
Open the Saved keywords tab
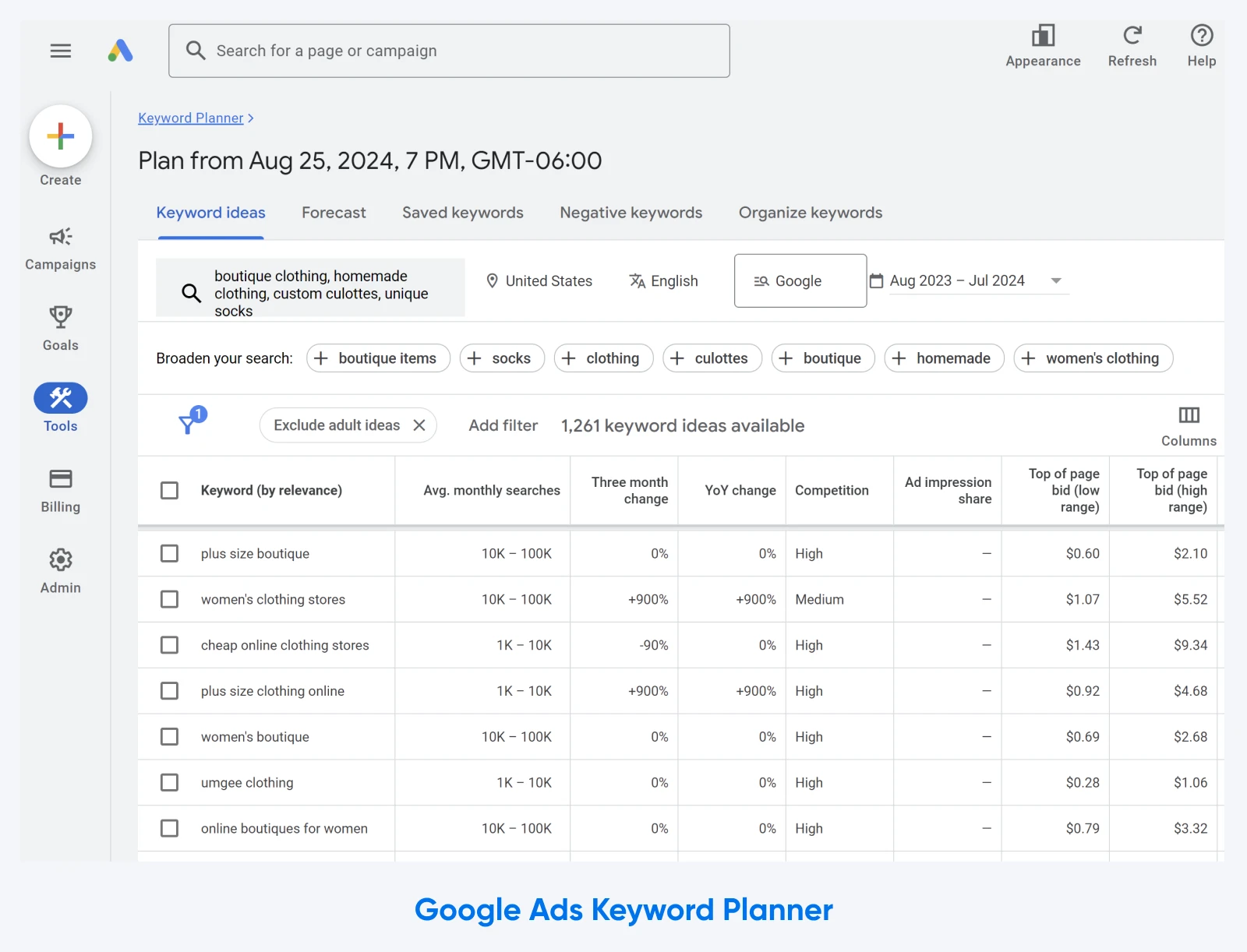(463, 213)
